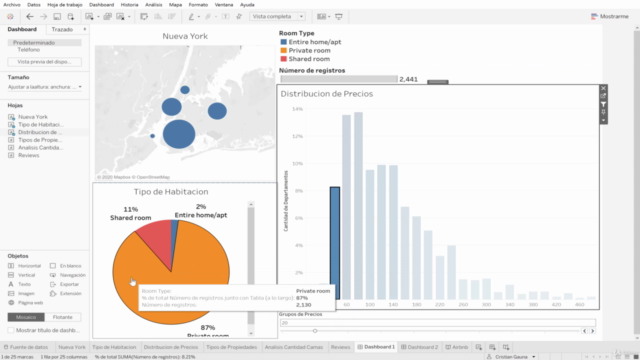Click the Shared room red legend swatch
This screenshot has height=360, width=640.
284,59
